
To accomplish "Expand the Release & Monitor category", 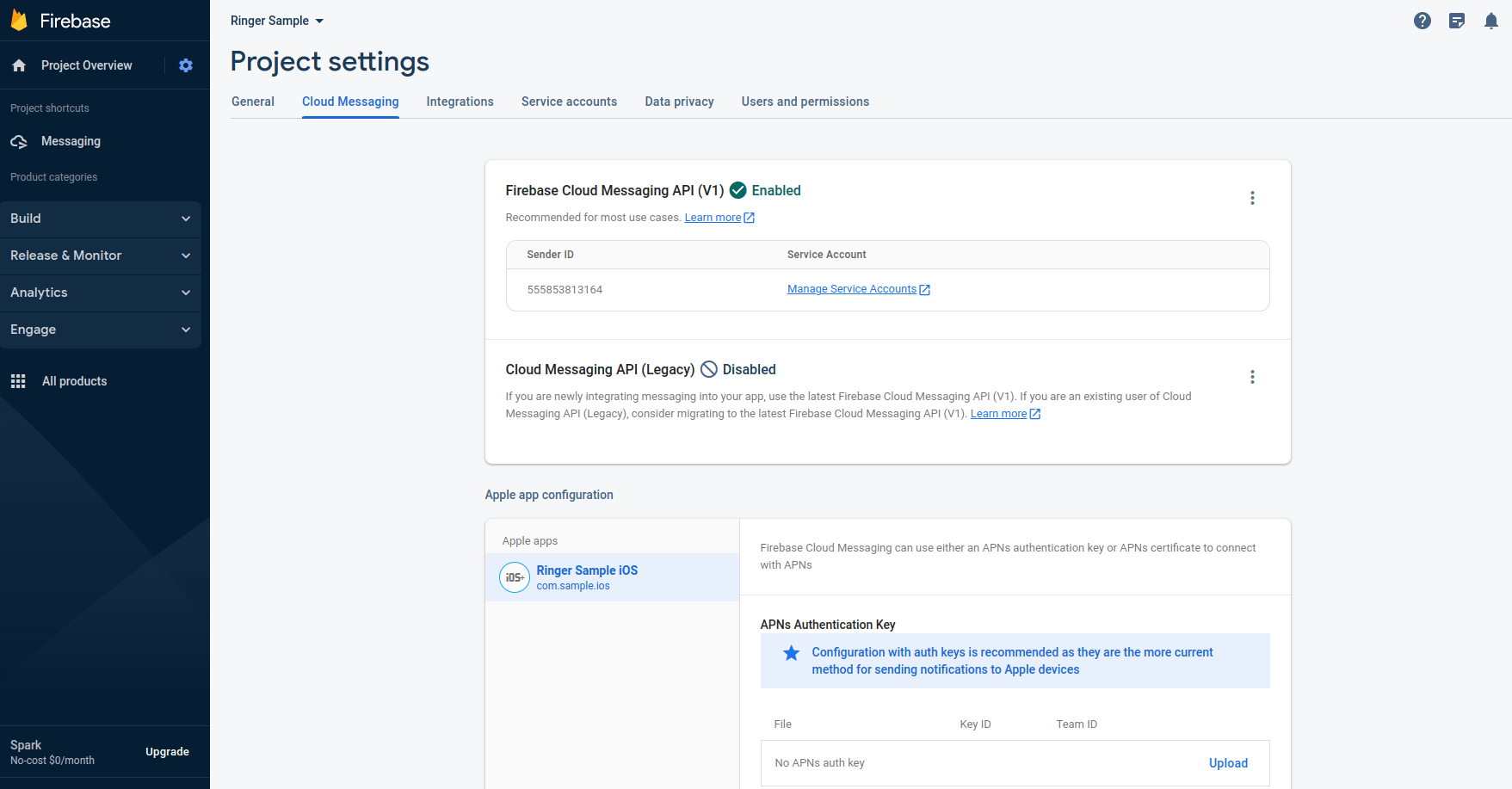I will tap(100, 256).
